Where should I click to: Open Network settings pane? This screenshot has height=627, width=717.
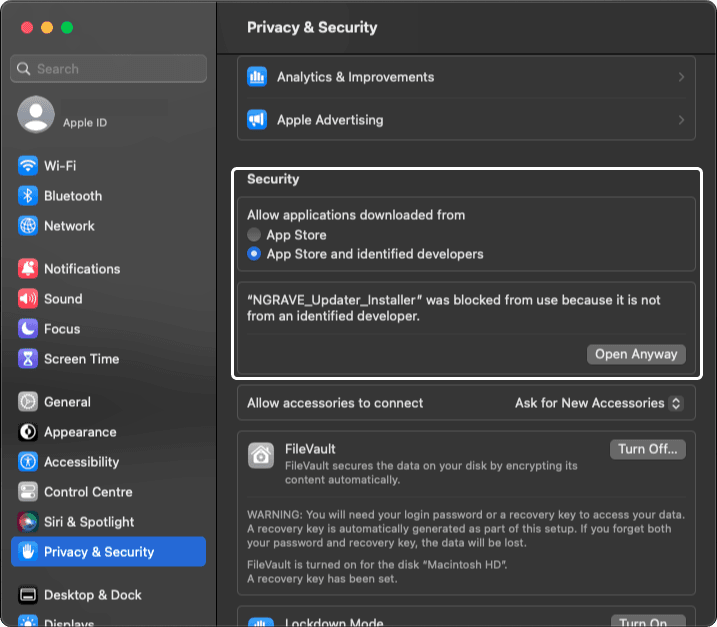[108, 225]
